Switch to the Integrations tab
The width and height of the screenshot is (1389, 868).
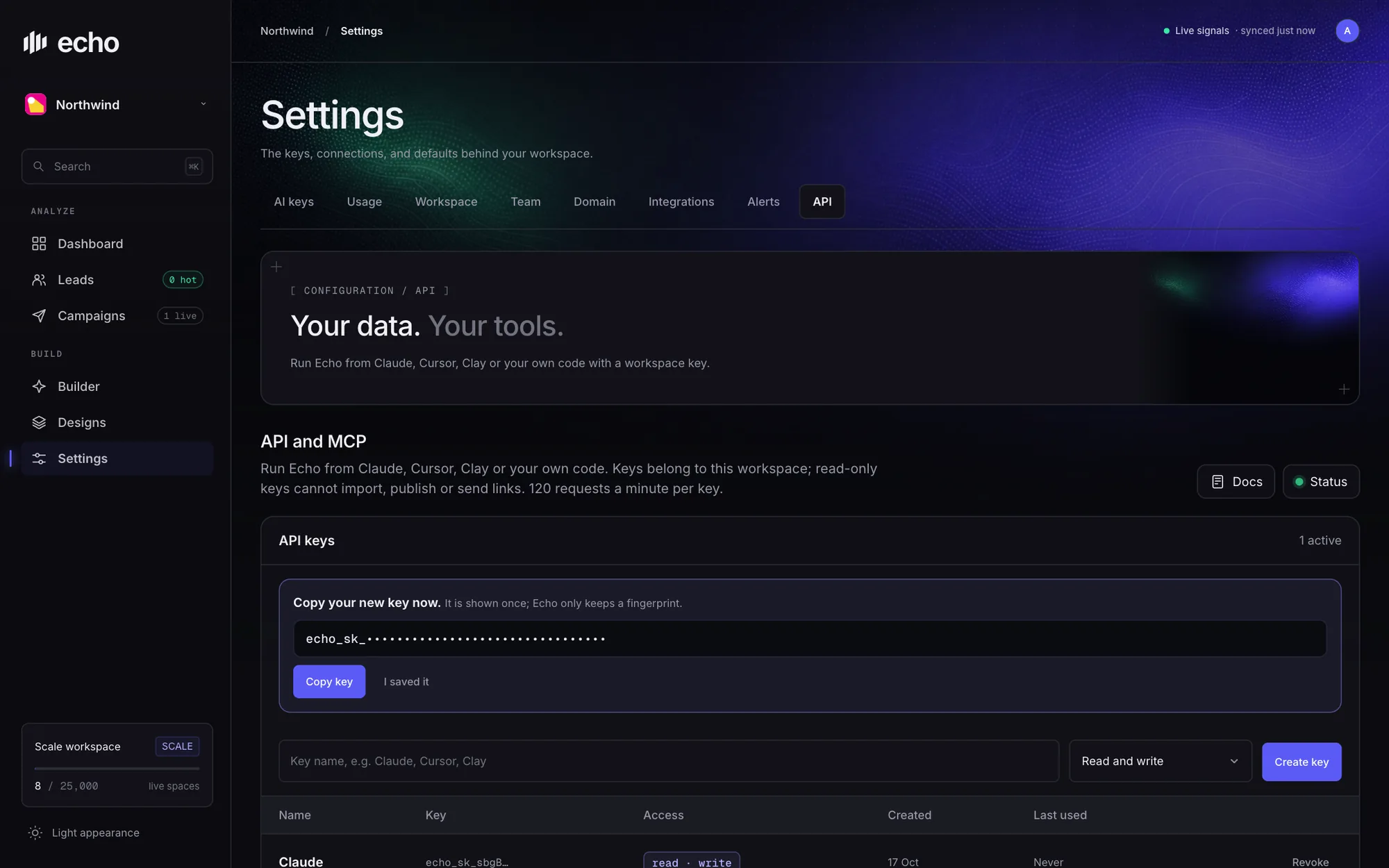[681, 201]
